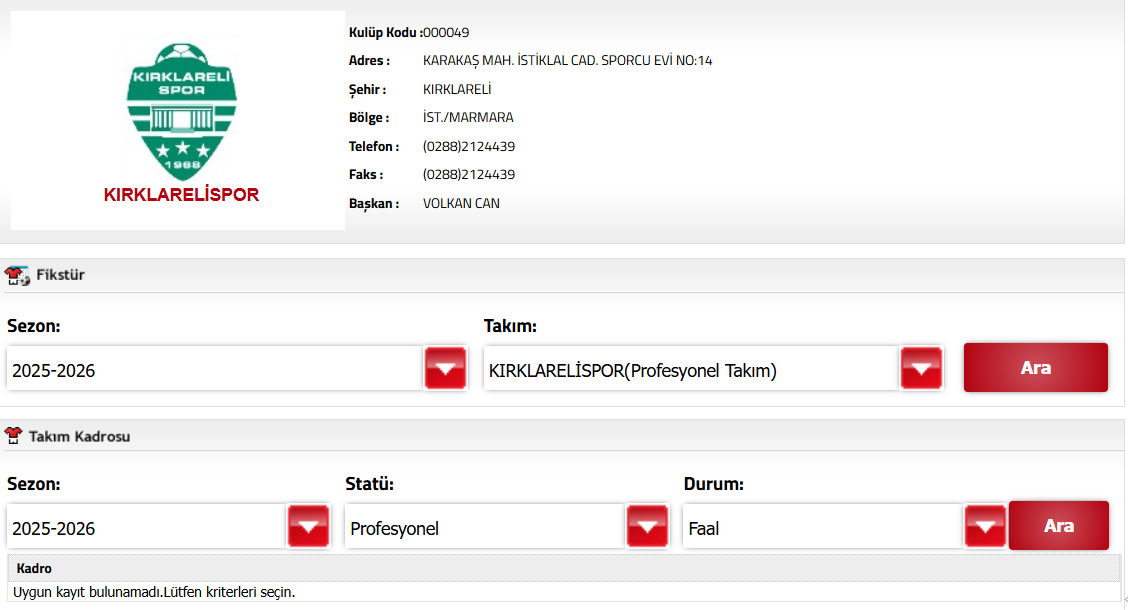The width and height of the screenshot is (1128, 610).
Task: Open the Durum dropdown red arrow
Action: point(985,527)
